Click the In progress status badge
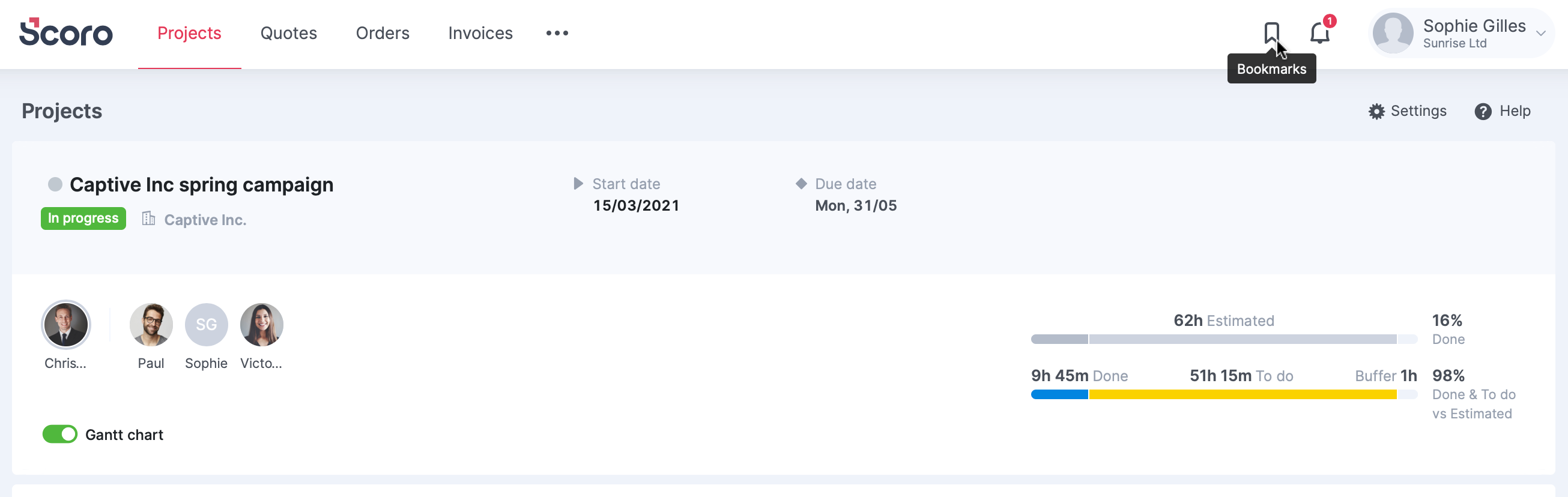This screenshot has width=1568, height=497. coord(83,218)
